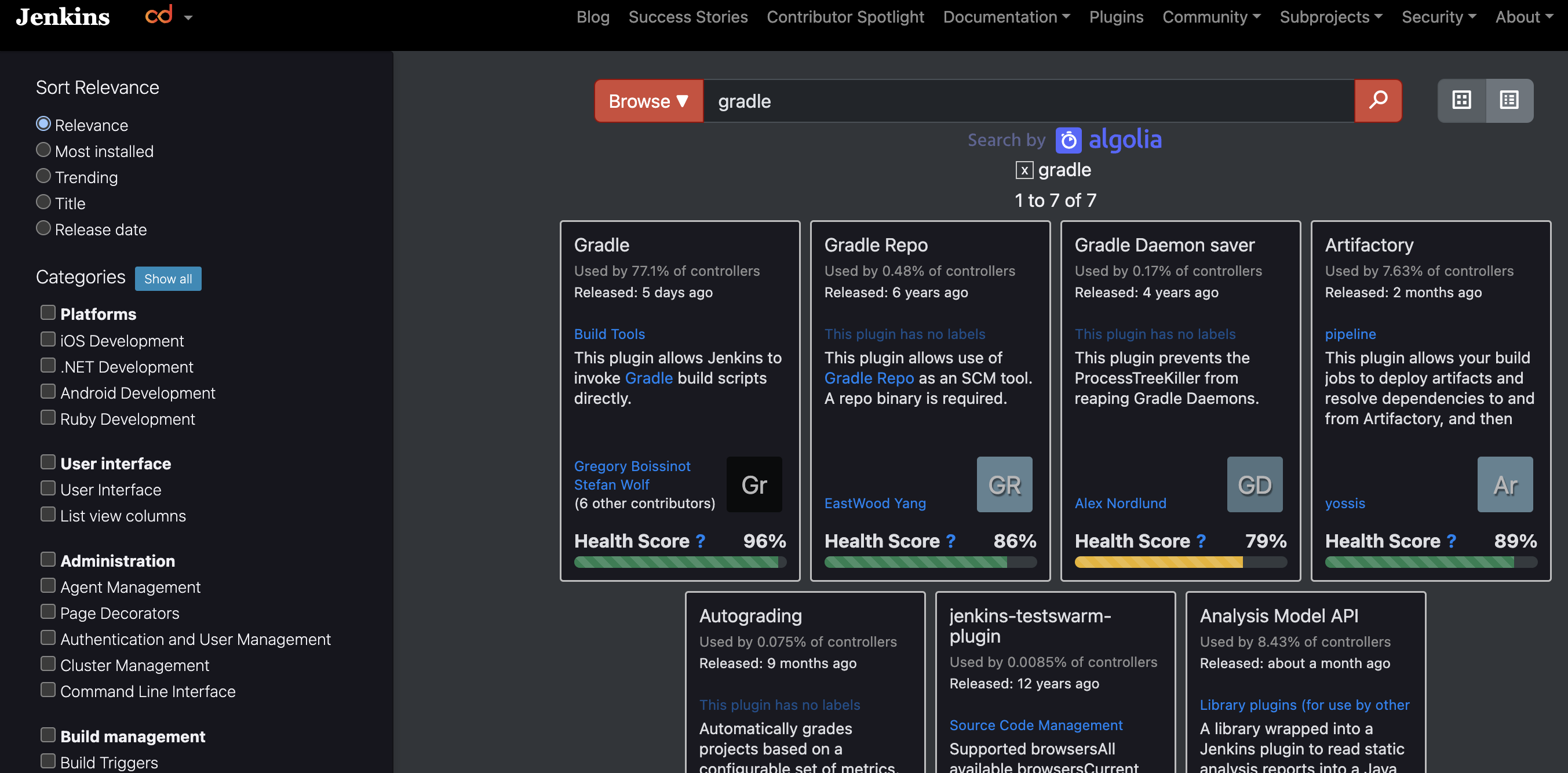This screenshot has height=773, width=1568.
Task: Remove the gradle filter x icon
Action: click(1024, 170)
